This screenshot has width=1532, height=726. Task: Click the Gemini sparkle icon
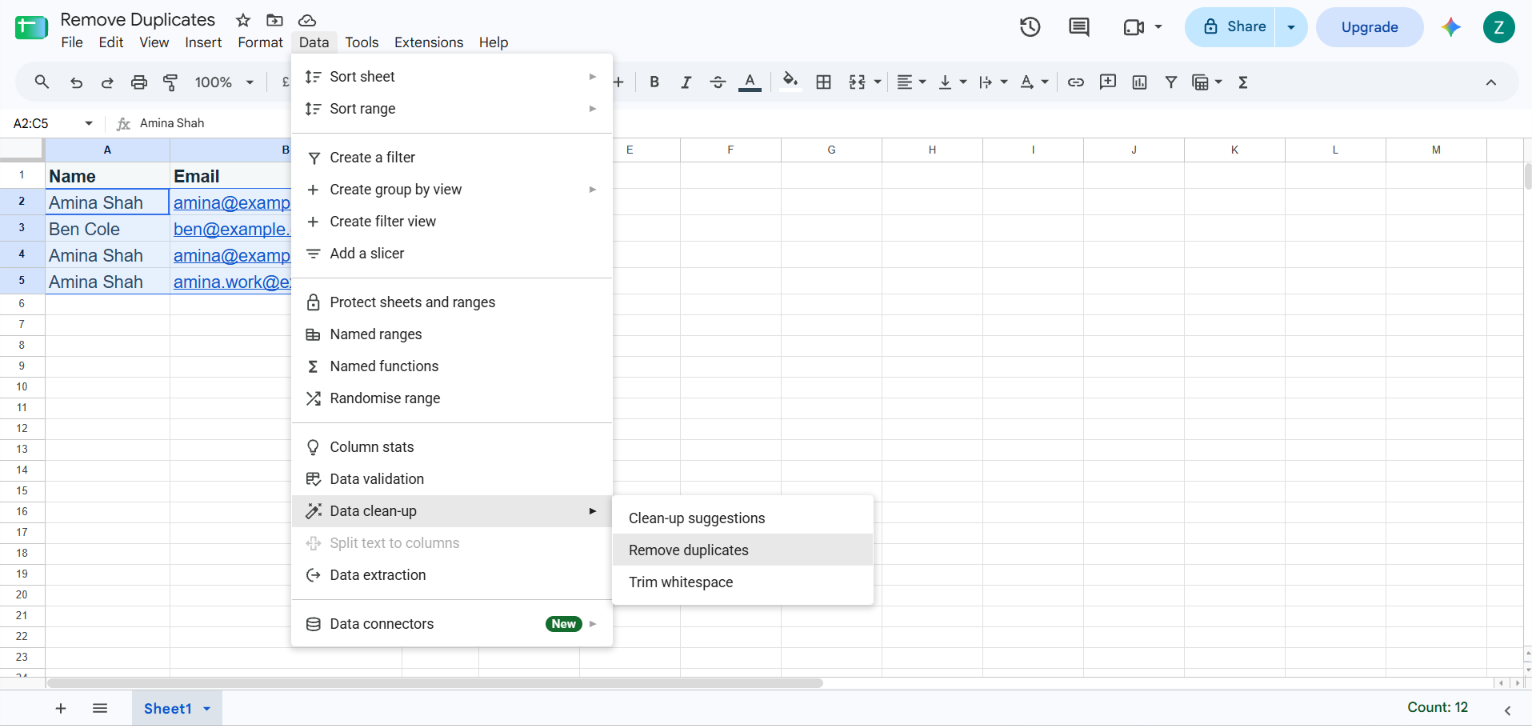(x=1452, y=27)
